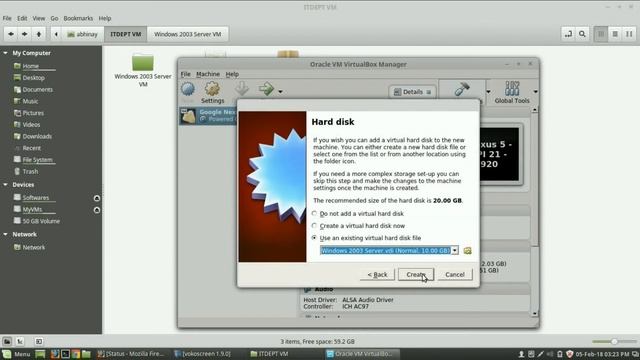Image resolution: width=640 pixels, height=360 pixels.
Task: Collapse the Devices sidebar section
Action: pyautogui.click(x=5, y=185)
